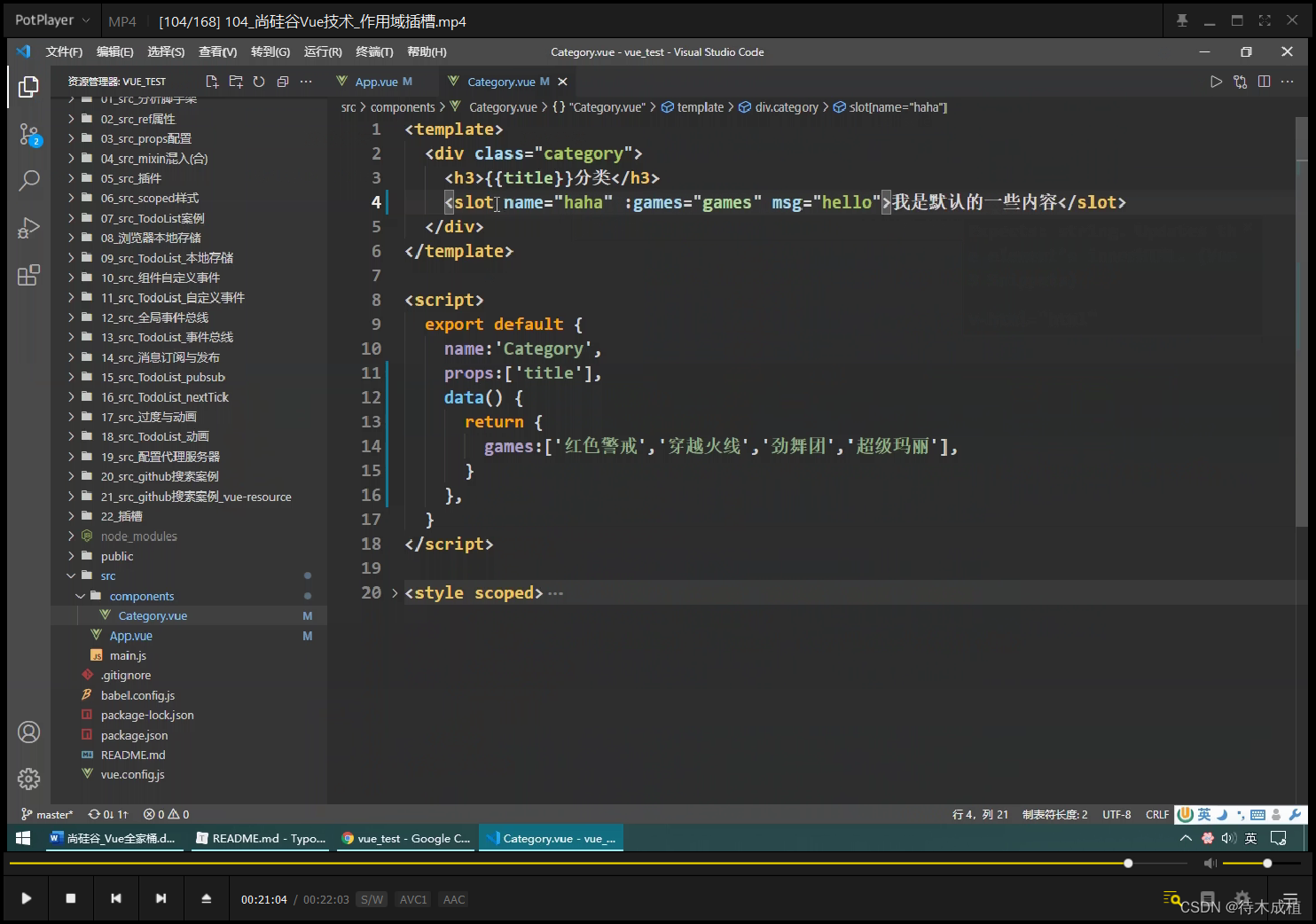Open the Search view in activity bar

tap(28, 181)
